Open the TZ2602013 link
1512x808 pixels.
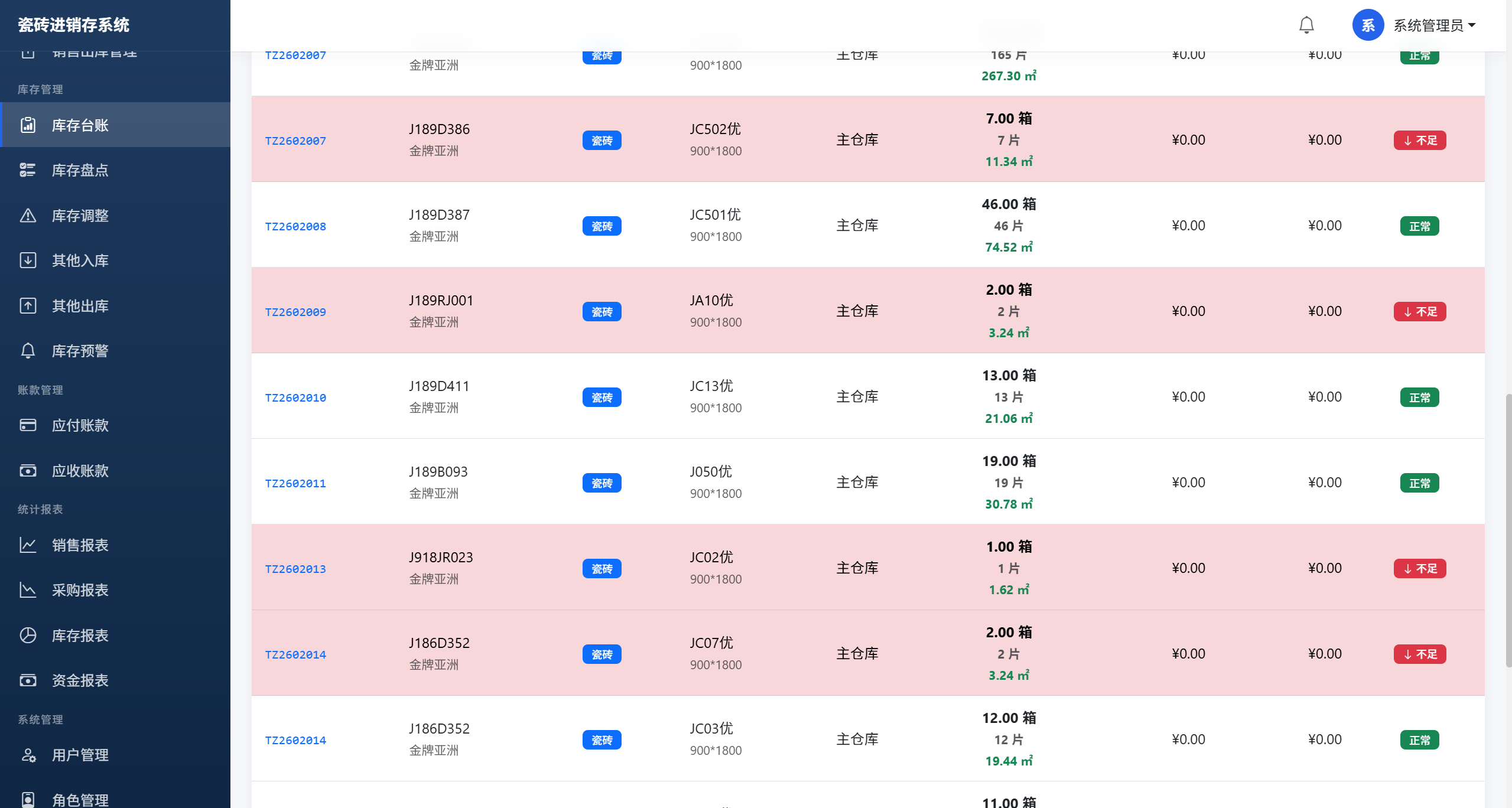click(295, 569)
